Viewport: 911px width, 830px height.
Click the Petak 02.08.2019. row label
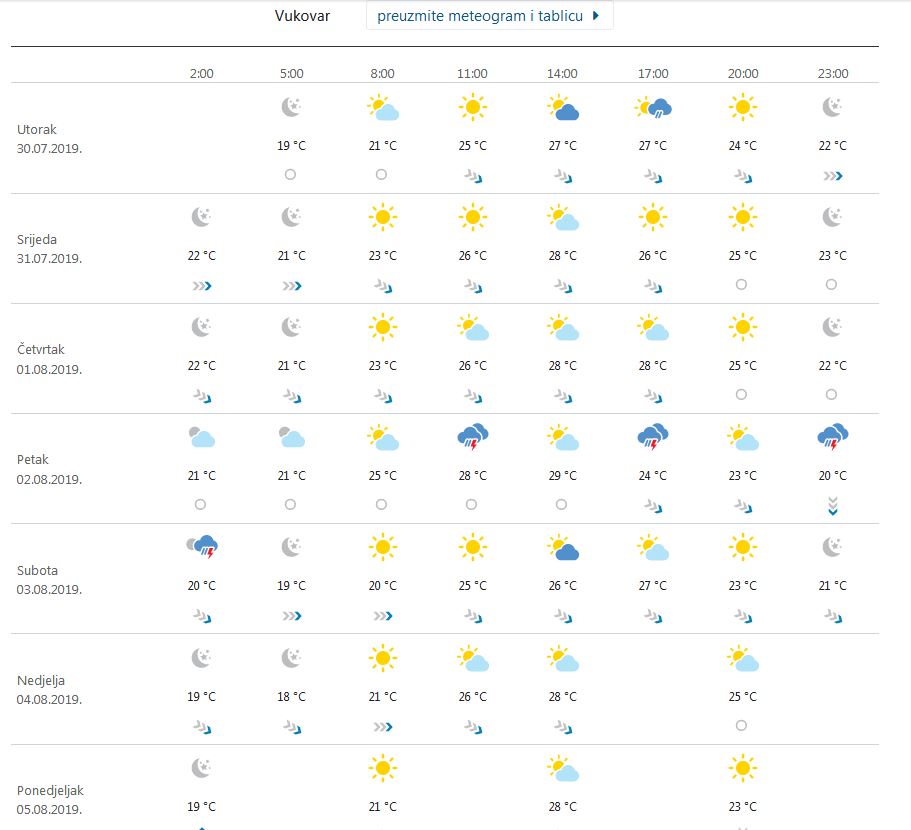point(50,469)
